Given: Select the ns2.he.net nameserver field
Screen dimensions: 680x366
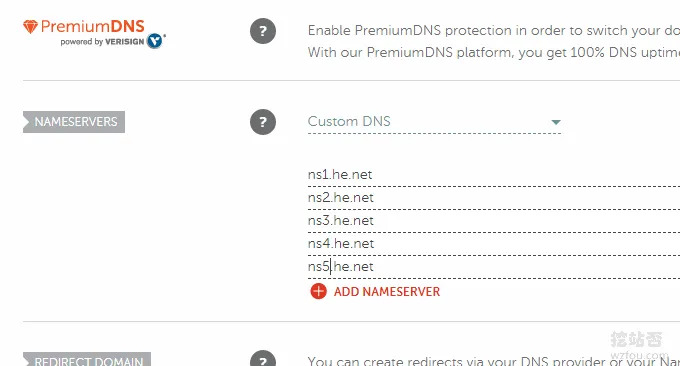Looking at the screenshot, I should coord(494,198).
